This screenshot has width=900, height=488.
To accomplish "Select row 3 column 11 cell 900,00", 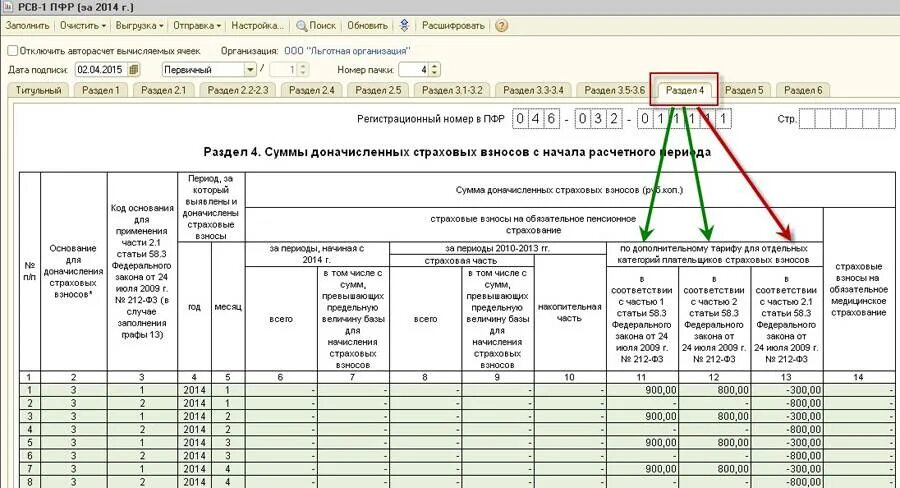I will pos(642,416).
